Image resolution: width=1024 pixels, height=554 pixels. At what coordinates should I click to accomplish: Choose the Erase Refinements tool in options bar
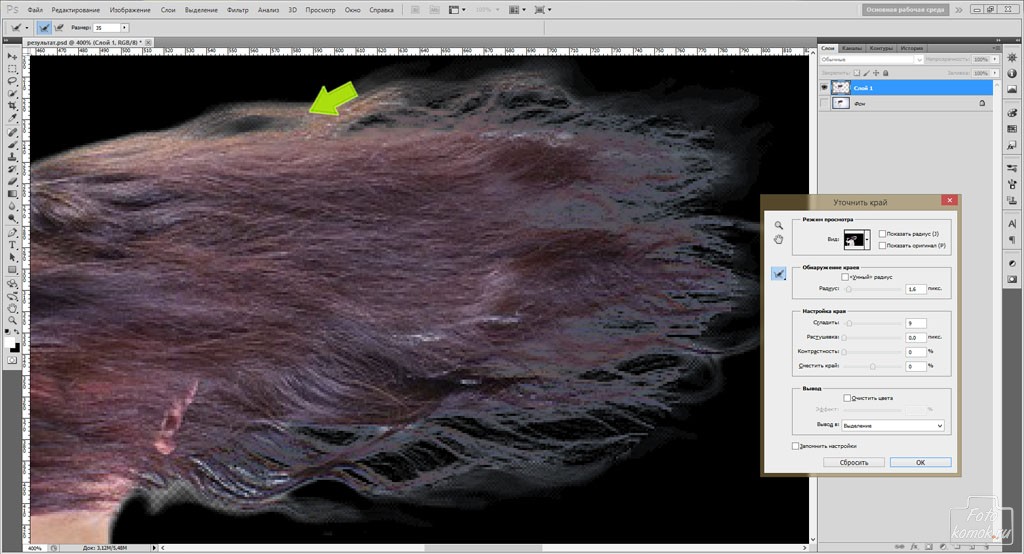coord(59,27)
